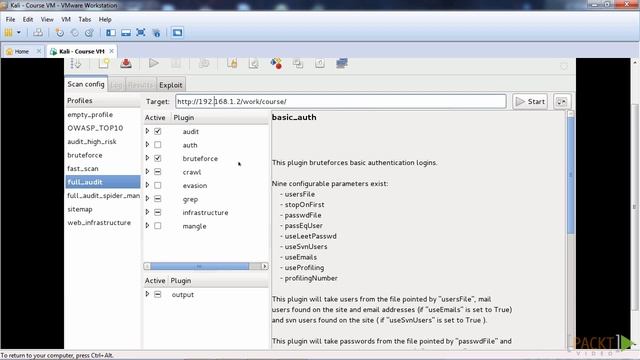Click the red save profile icon

[126, 63]
